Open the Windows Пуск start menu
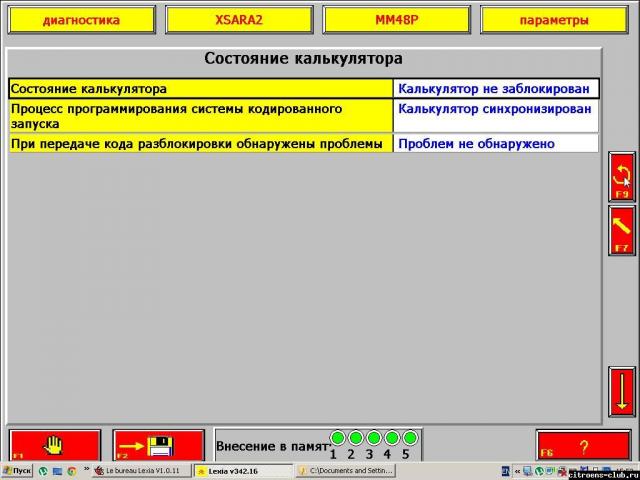This screenshot has height=480, width=640. pos(17,470)
